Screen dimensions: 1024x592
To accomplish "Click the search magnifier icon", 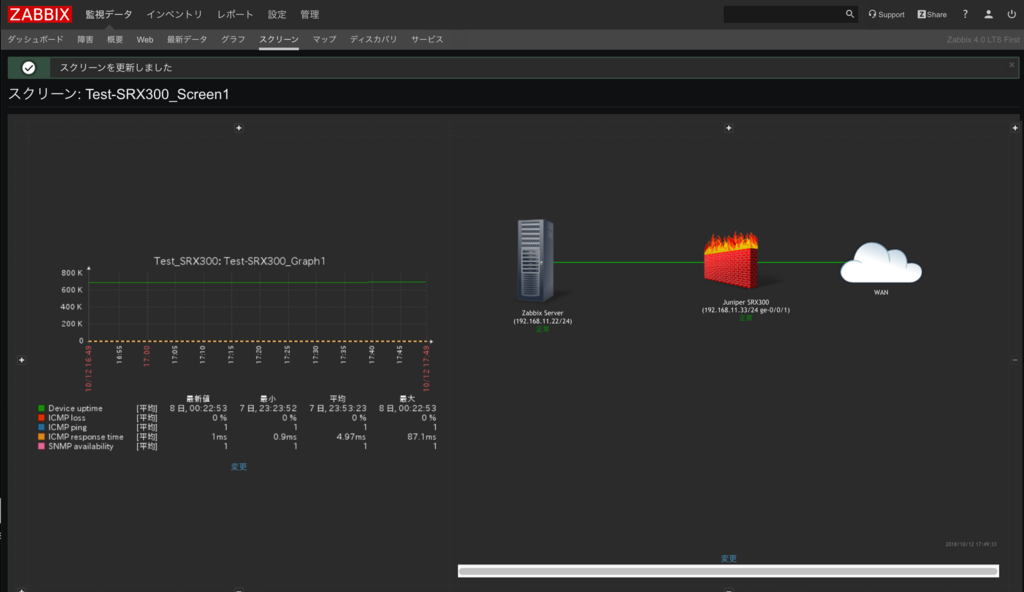I will (850, 14).
